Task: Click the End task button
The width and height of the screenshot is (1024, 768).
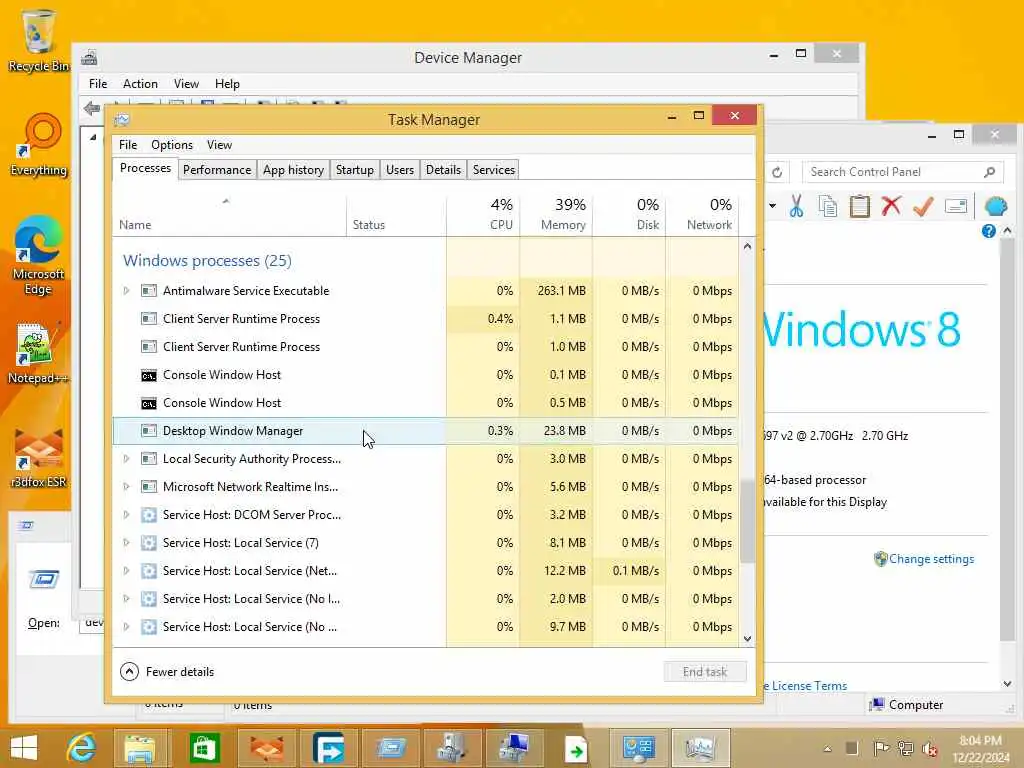Action: pos(705,671)
